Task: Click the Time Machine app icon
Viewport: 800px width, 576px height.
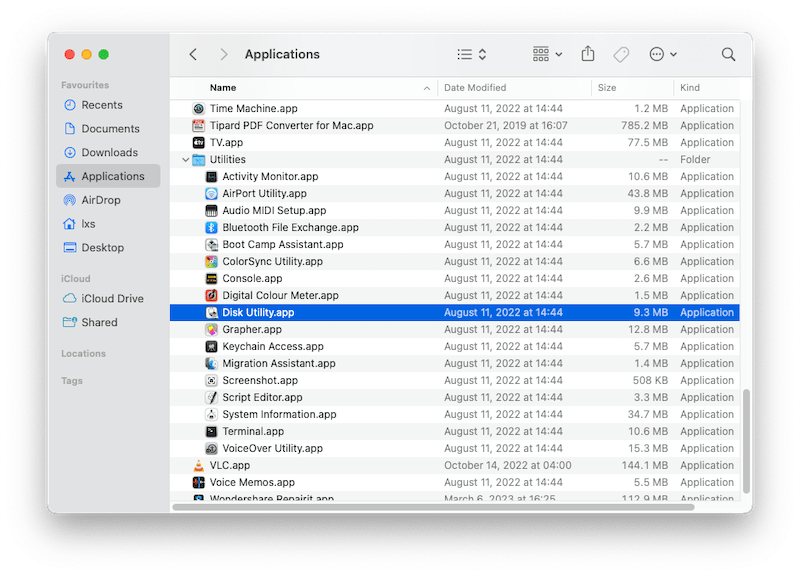Action: pyautogui.click(x=198, y=109)
